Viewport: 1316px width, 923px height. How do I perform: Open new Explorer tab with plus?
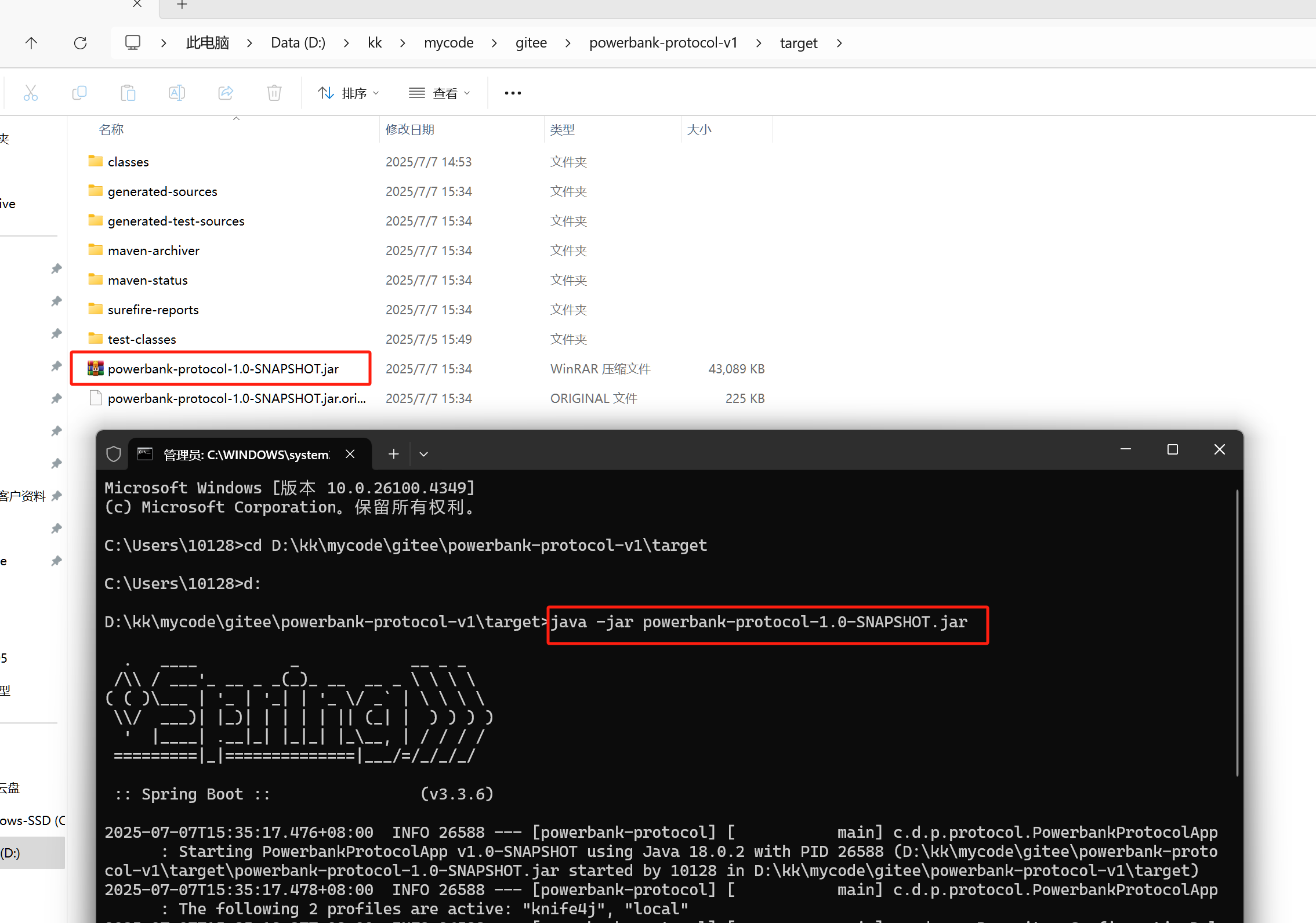click(x=182, y=5)
